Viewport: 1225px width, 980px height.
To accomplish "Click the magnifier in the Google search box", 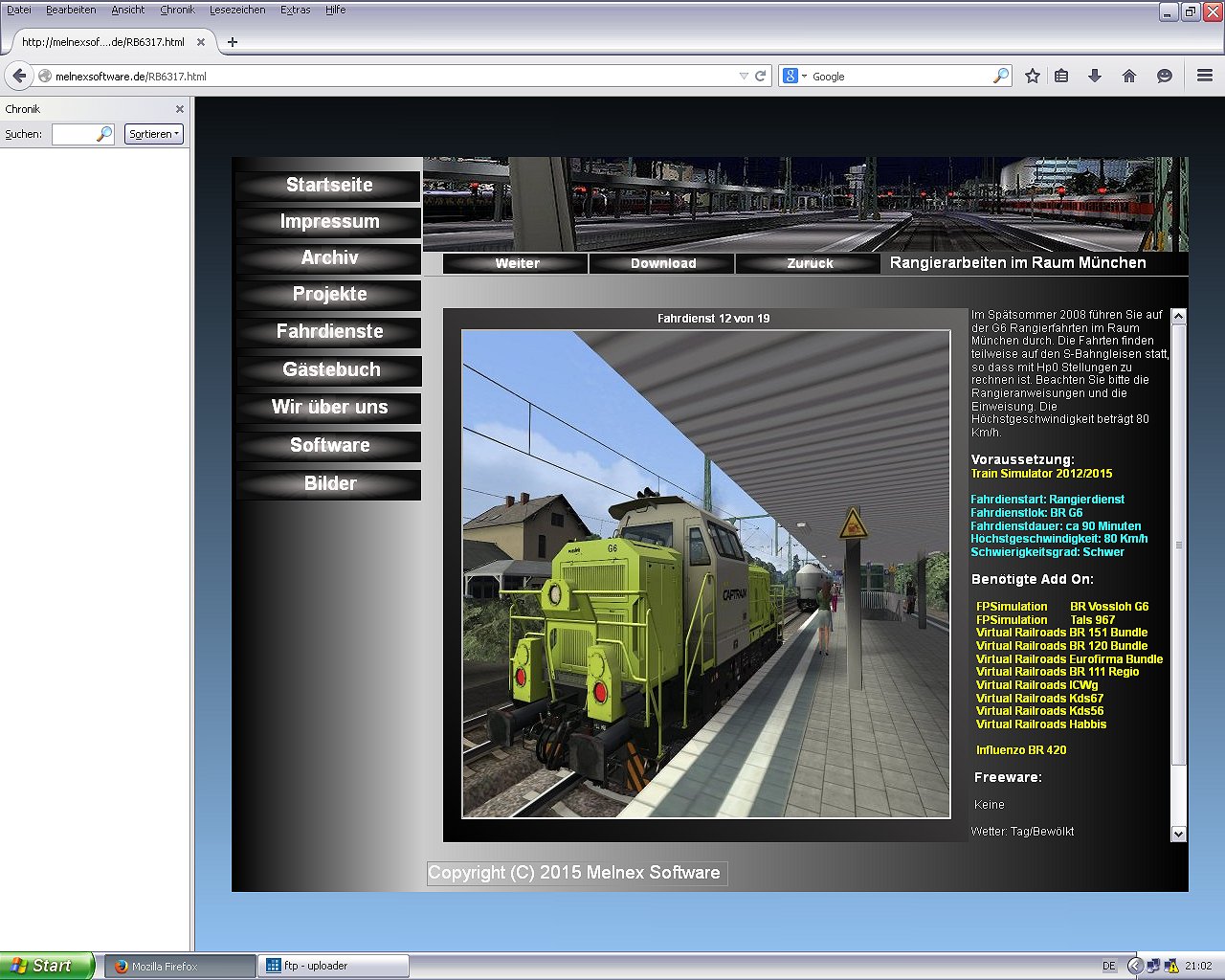I will (1001, 77).
